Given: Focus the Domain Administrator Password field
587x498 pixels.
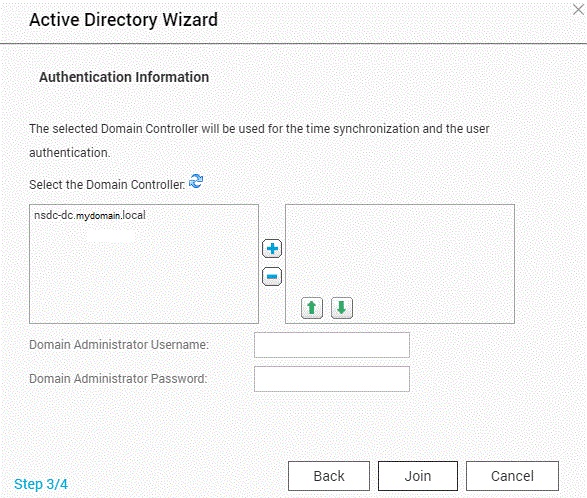Looking at the screenshot, I should pos(332,379).
